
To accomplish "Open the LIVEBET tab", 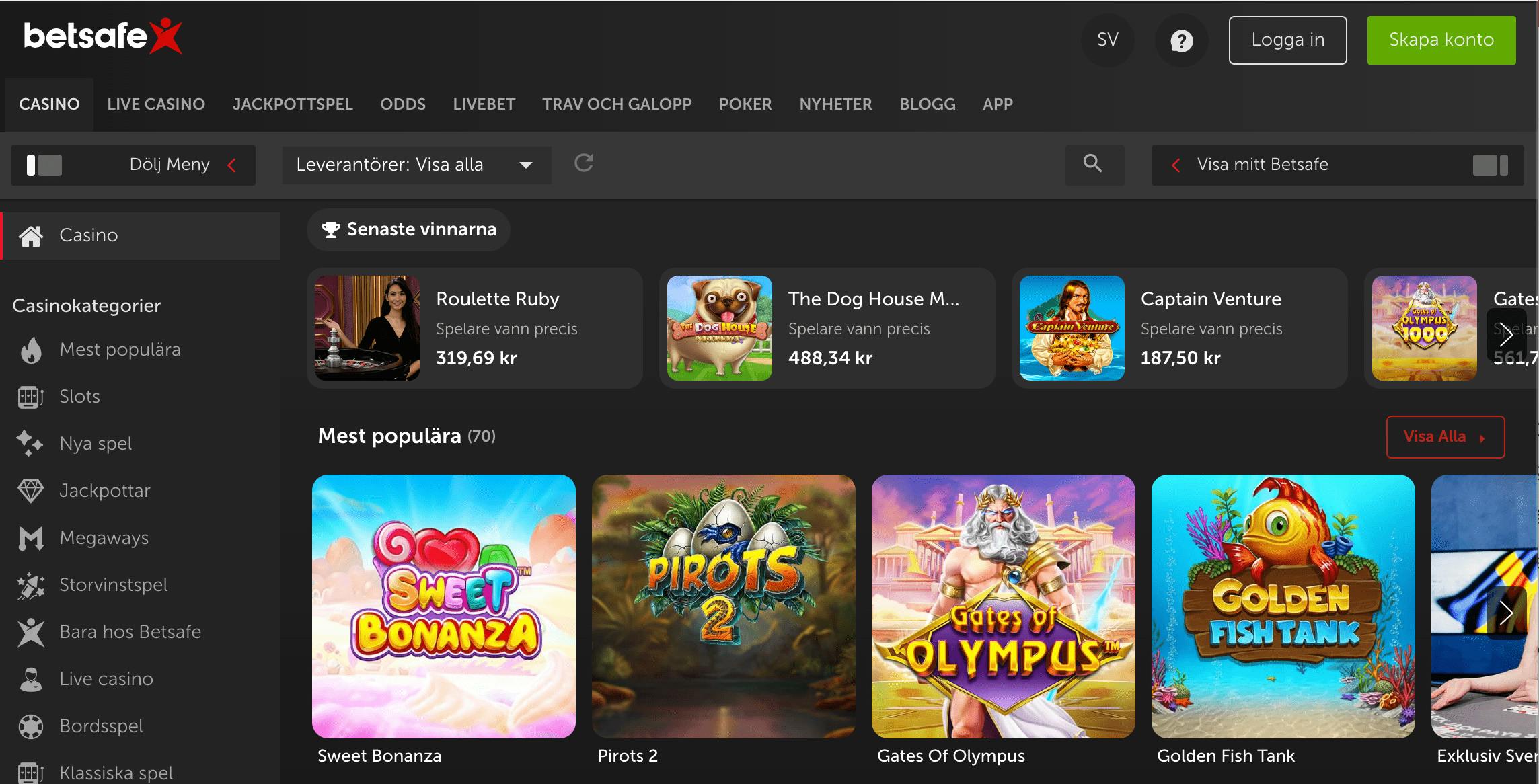I will pyautogui.click(x=484, y=104).
